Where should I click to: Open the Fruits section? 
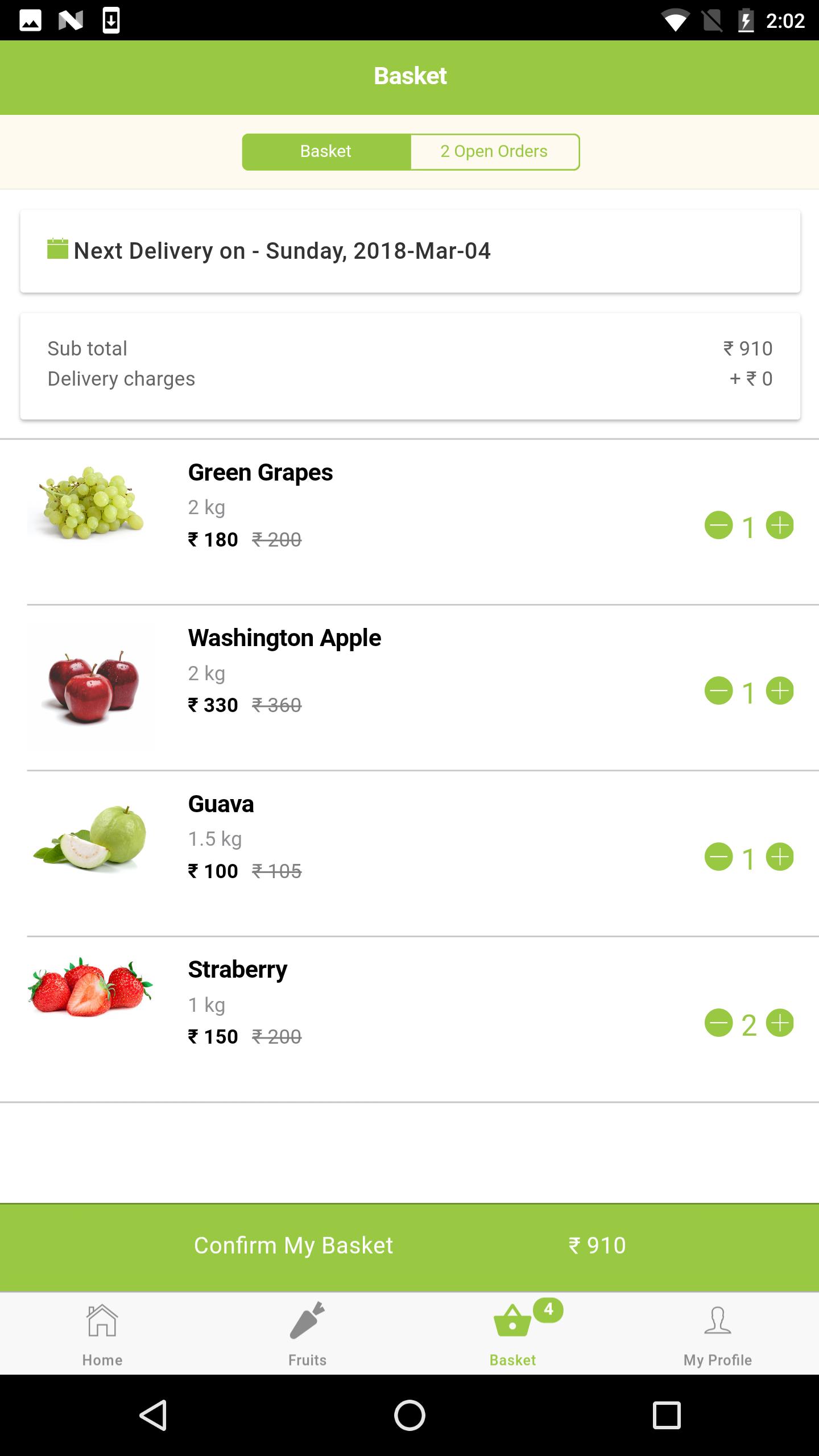coord(307,1334)
